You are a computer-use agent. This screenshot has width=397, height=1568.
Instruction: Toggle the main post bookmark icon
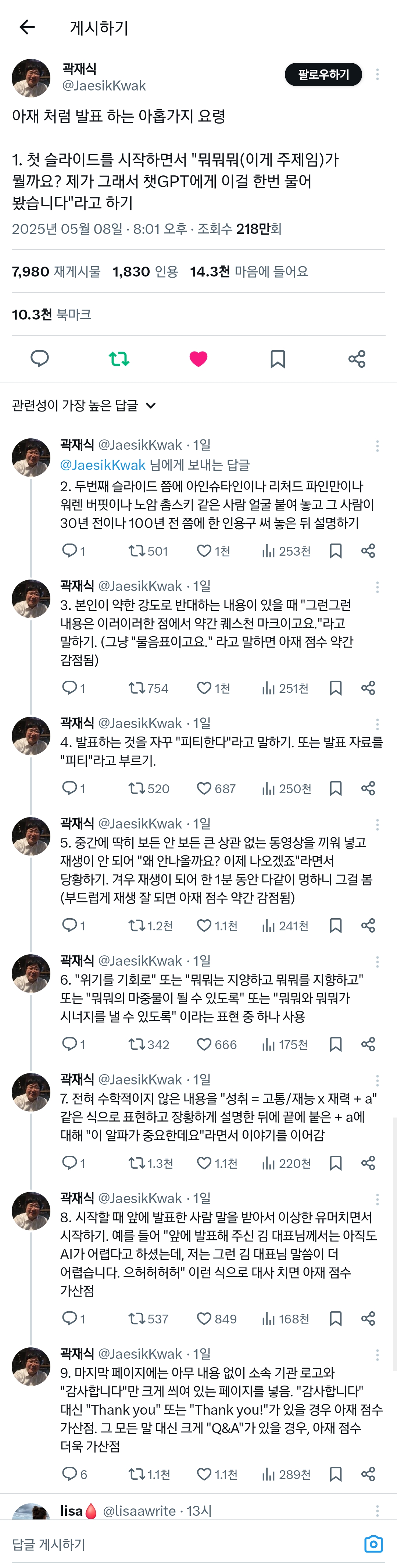(278, 359)
